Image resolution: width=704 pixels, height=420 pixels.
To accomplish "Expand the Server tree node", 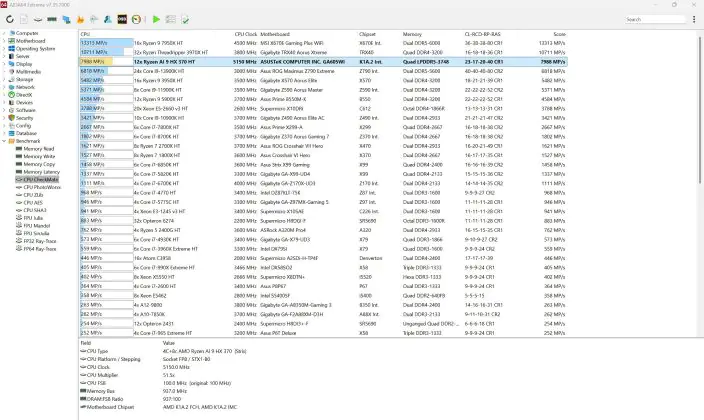I will (4, 56).
